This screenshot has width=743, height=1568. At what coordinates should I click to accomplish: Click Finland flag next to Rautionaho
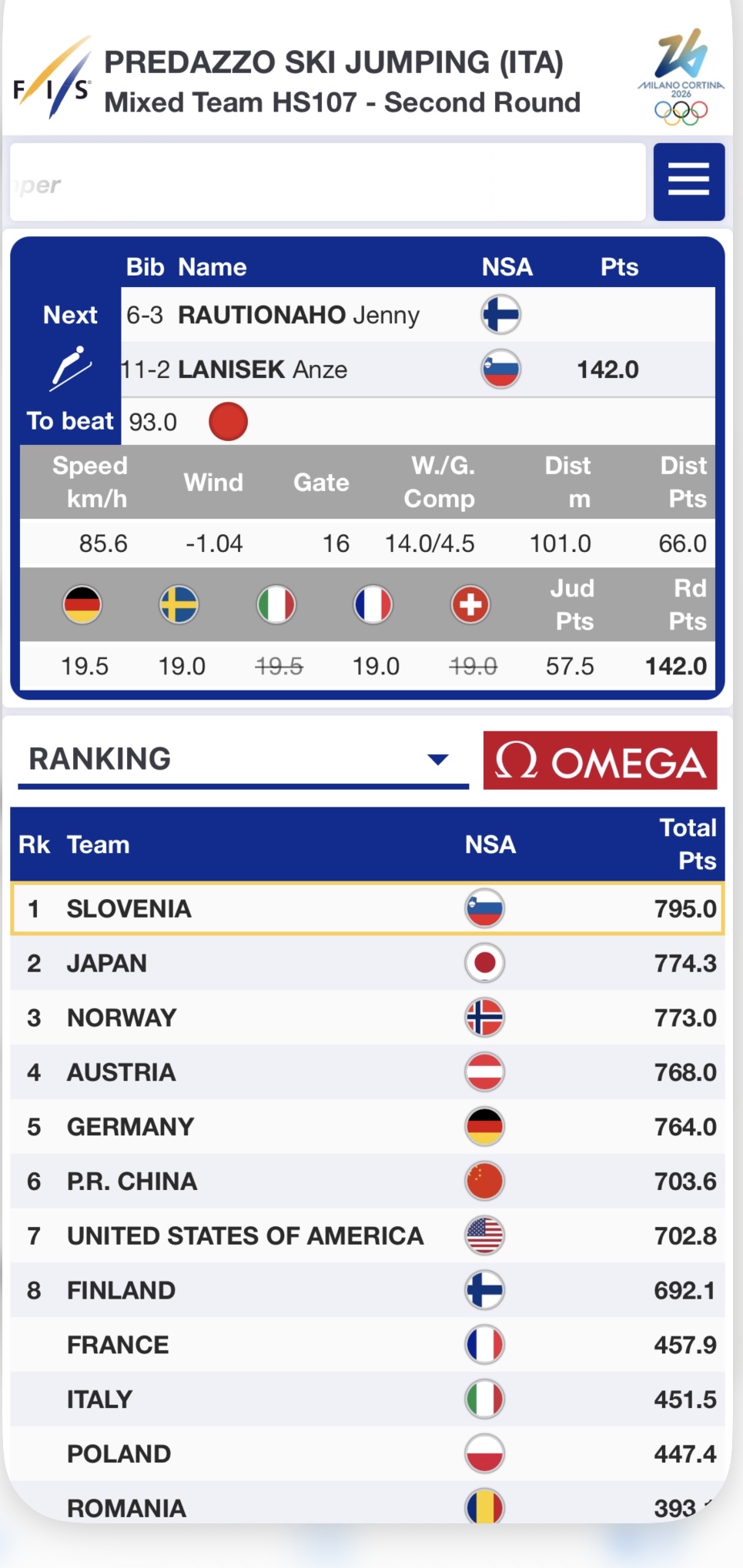[500, 315]
